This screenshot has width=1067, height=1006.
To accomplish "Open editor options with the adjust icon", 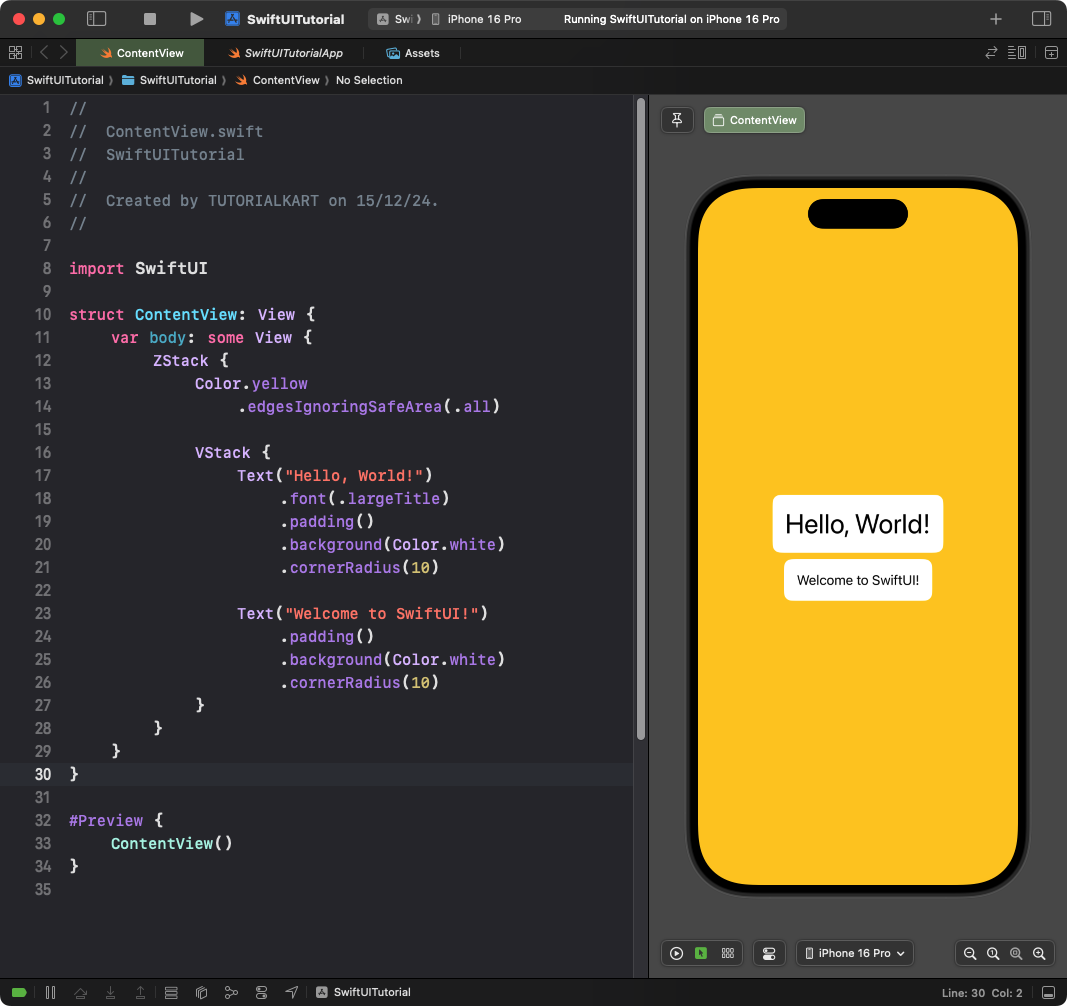I will (x=1016, y=52).
